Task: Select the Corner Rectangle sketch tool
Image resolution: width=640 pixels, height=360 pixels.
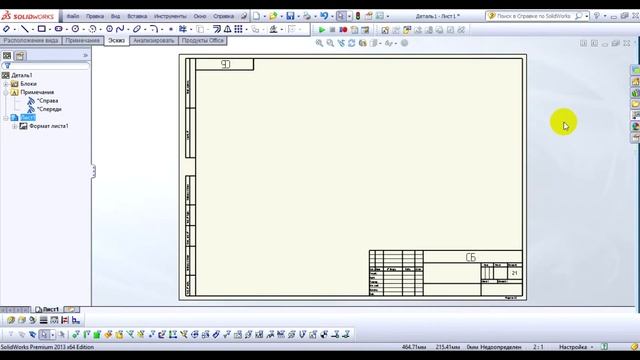Action: click(41, 29)
